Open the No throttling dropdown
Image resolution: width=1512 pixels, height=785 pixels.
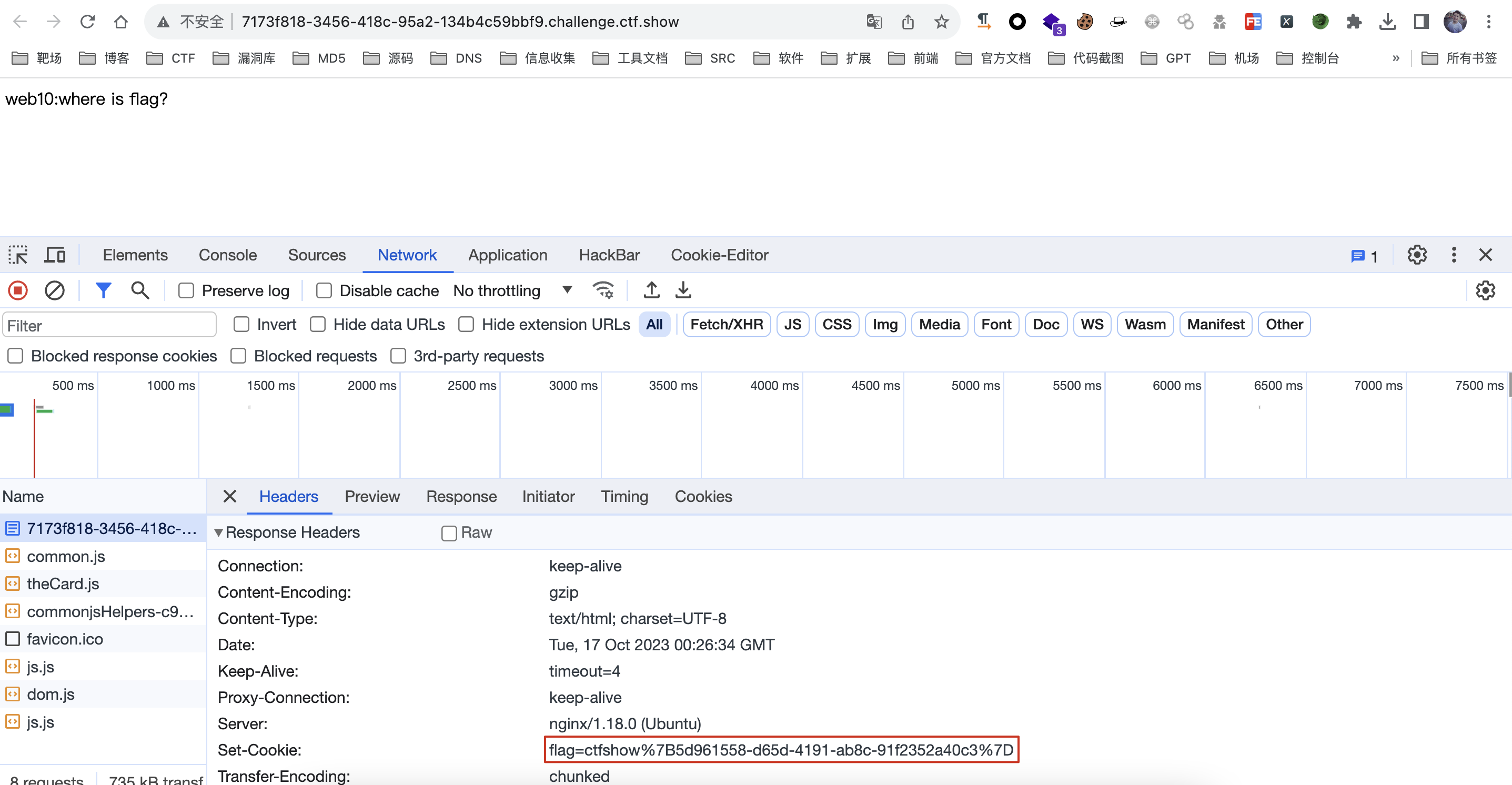[x=512, y=290]
